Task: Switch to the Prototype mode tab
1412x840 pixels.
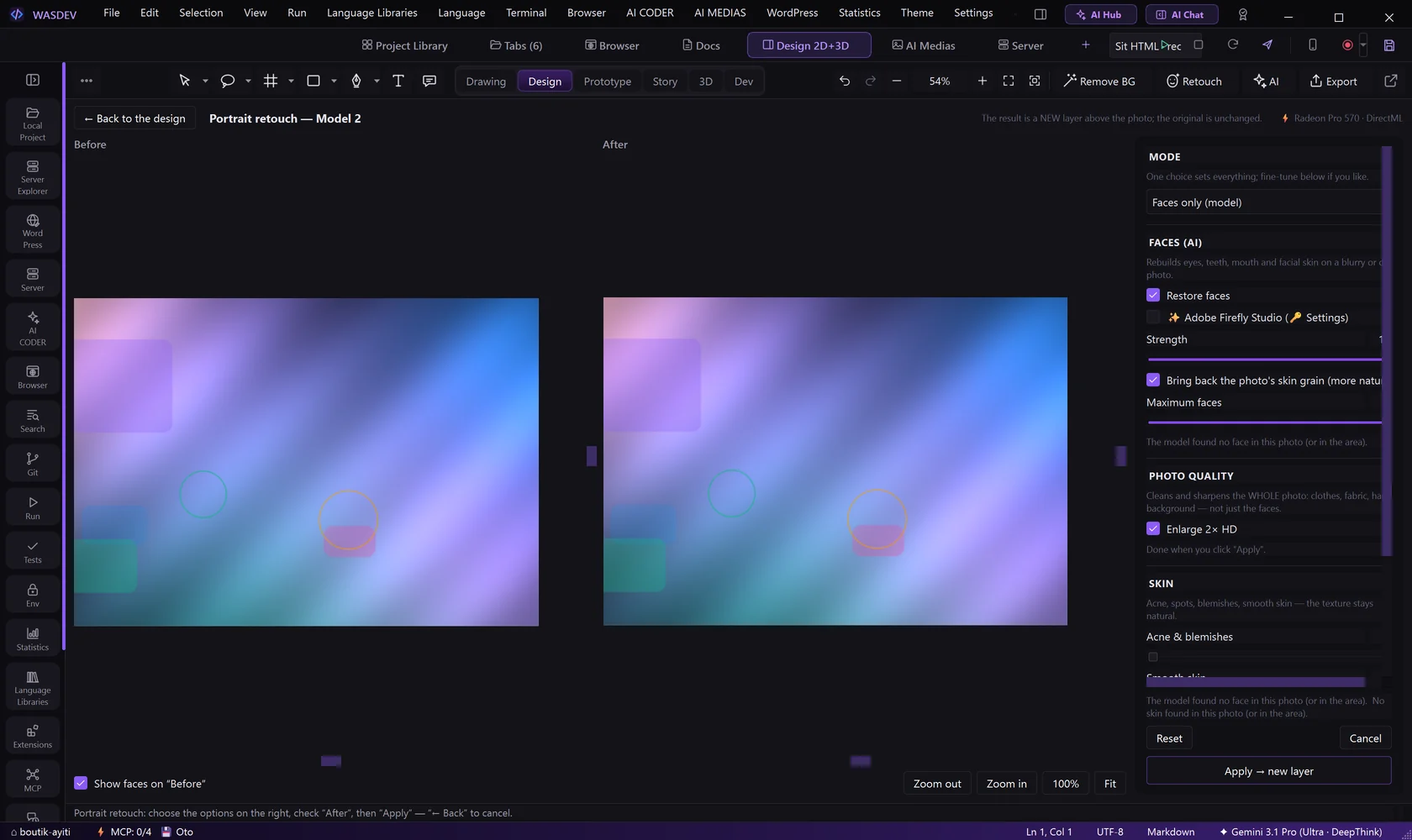Action: tap(607, 81)
